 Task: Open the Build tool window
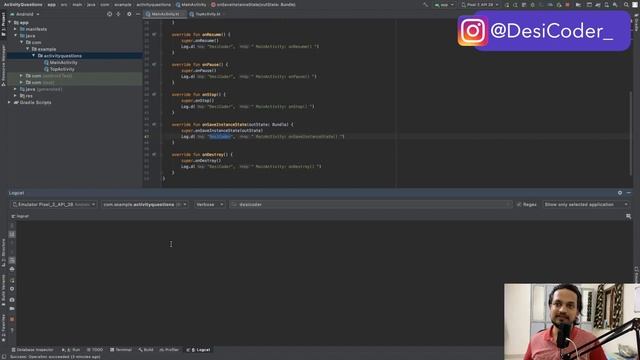click(146, 350)
